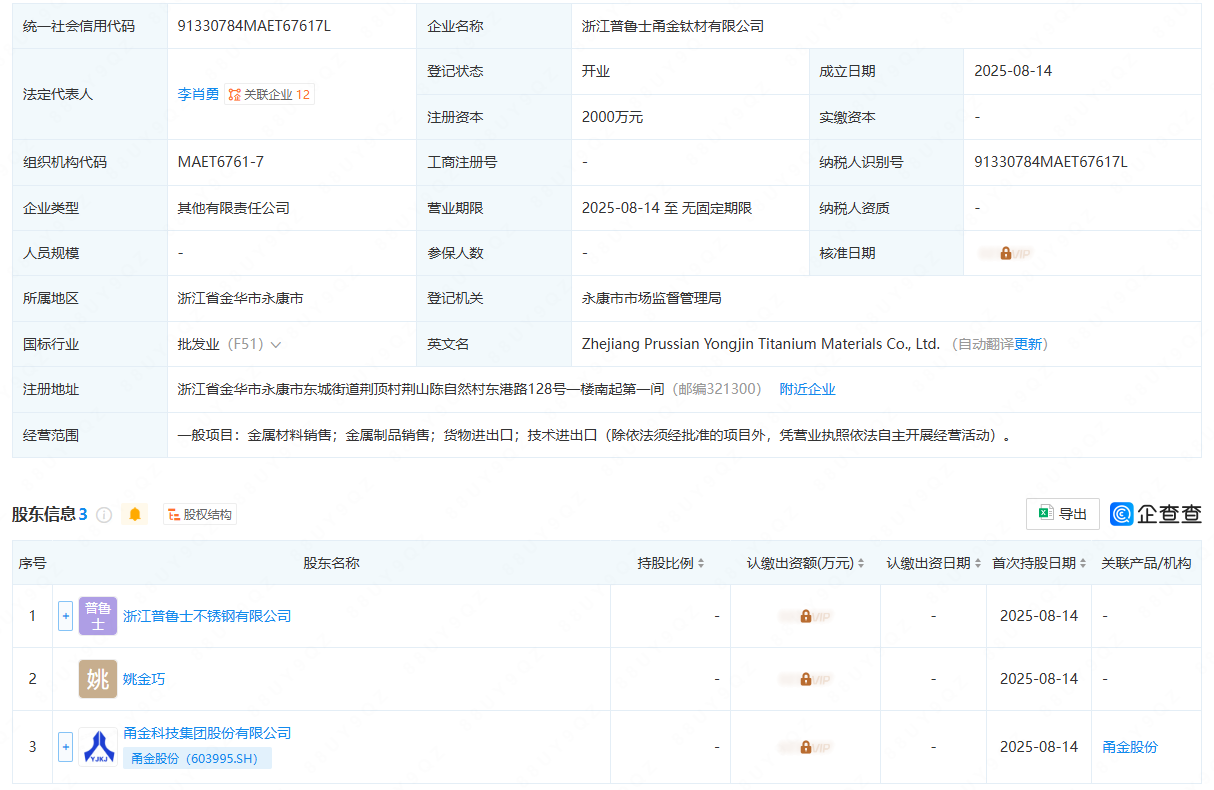This screenshot has width=1214, height=790.
Task: Open 关联企业 12 related companies tag
Action: (270, 94)
